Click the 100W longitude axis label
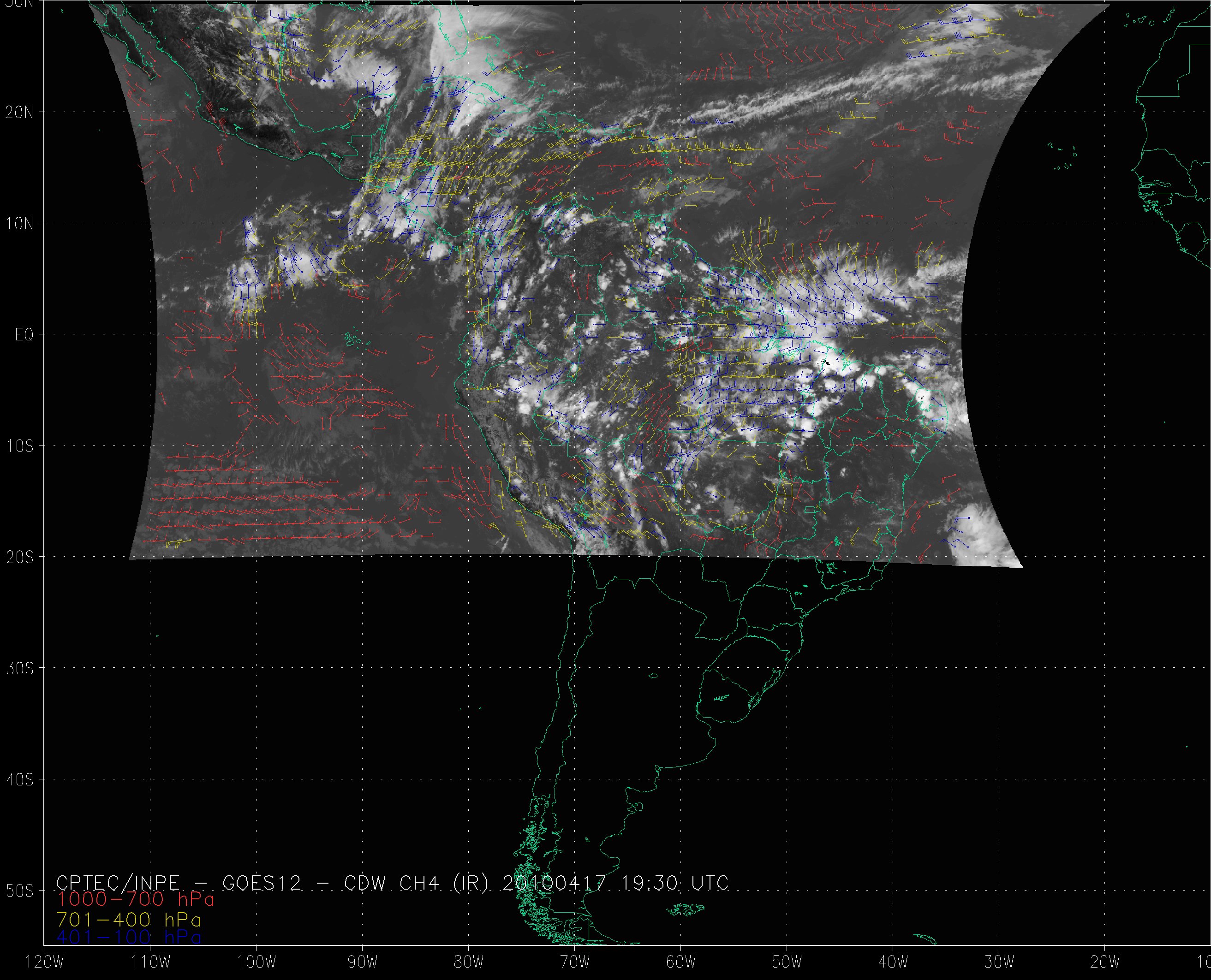1211x980 pixels. (257, 962)
